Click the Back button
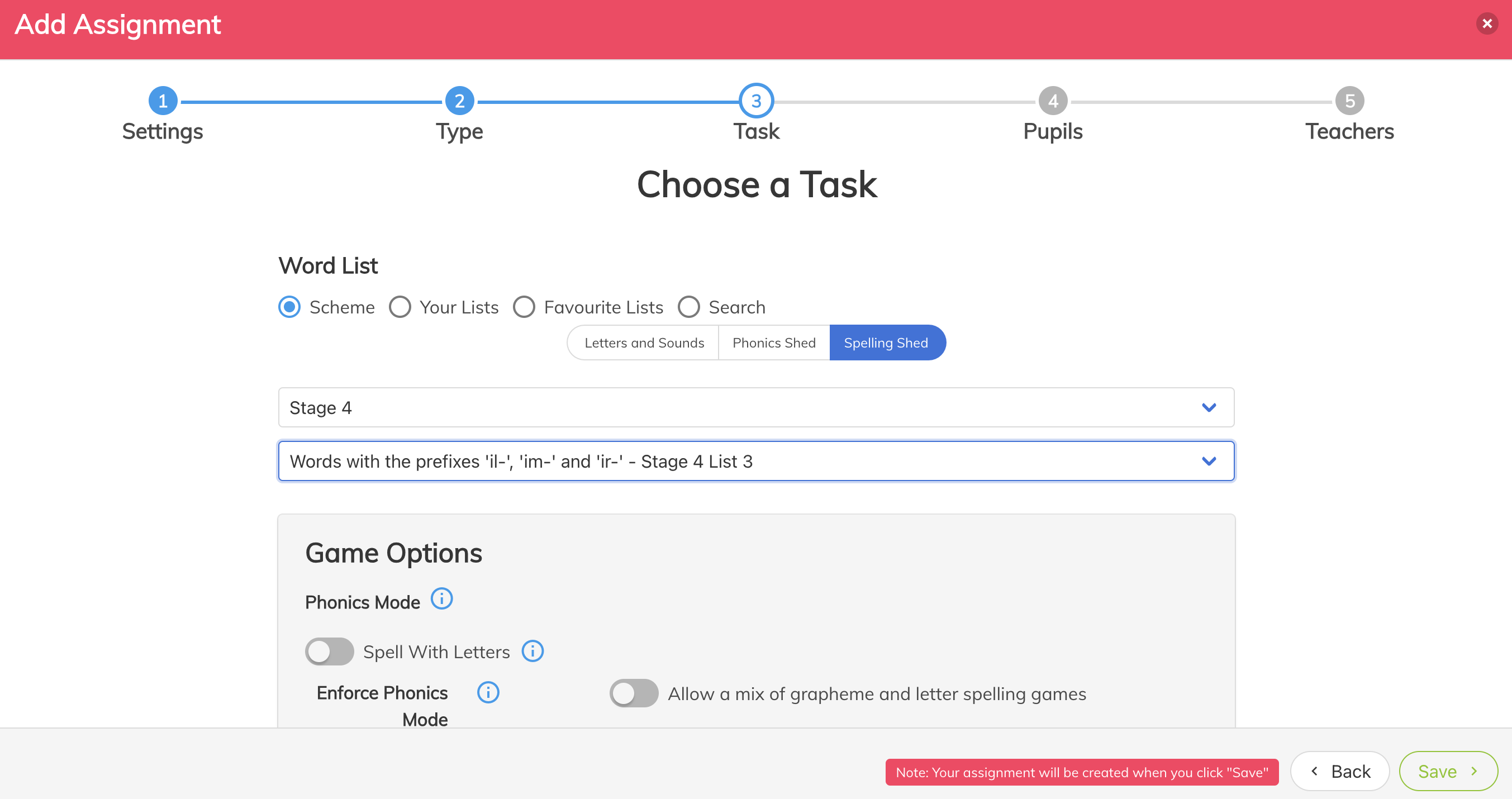This screenshot has height=799, width=1512. [x=1339, y=772]
